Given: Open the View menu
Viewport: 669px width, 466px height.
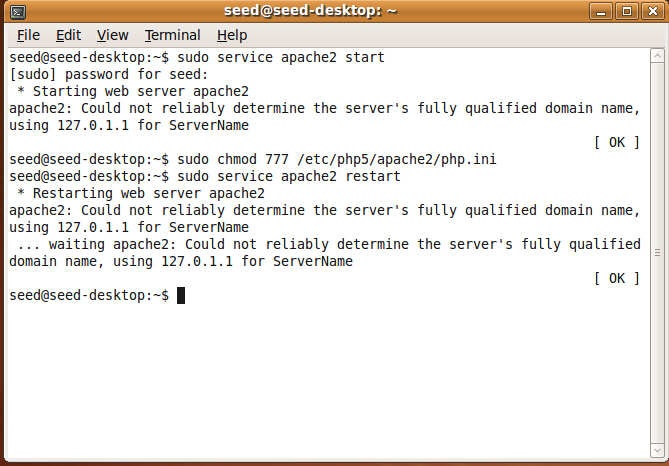Looking at the screenshot, I should pos(112,35).
